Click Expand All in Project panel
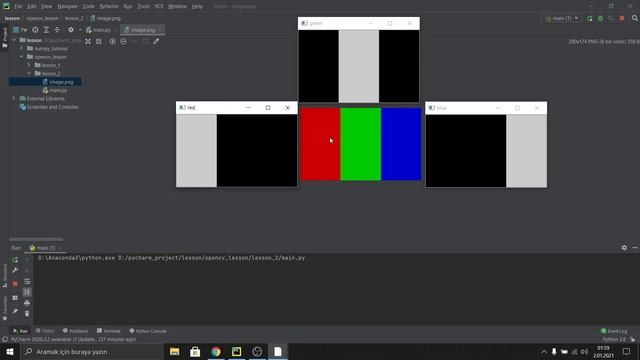Viewport: 640px width, 360px height. point(46,30)
